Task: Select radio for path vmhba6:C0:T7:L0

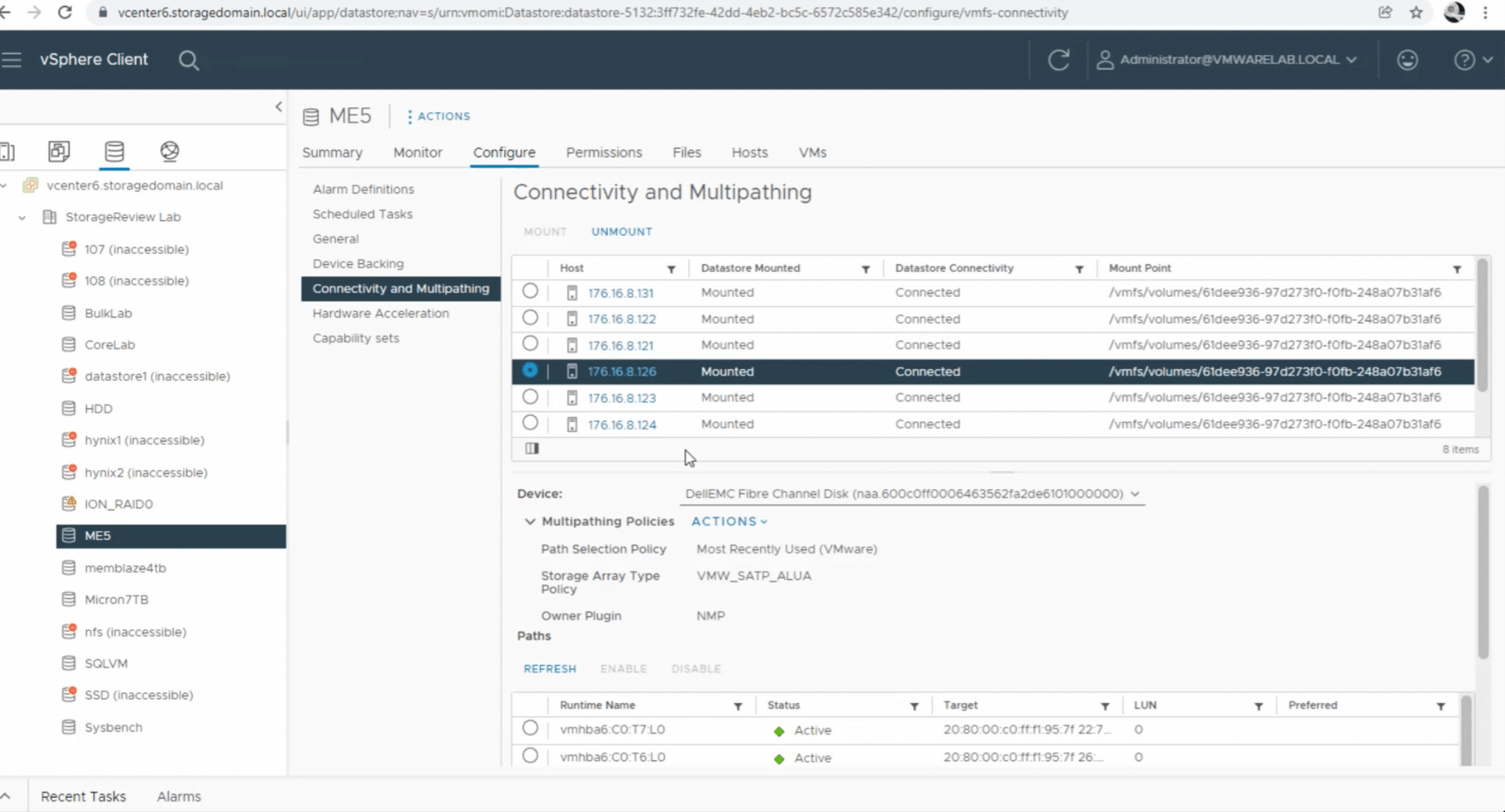Action: (530, 728)
